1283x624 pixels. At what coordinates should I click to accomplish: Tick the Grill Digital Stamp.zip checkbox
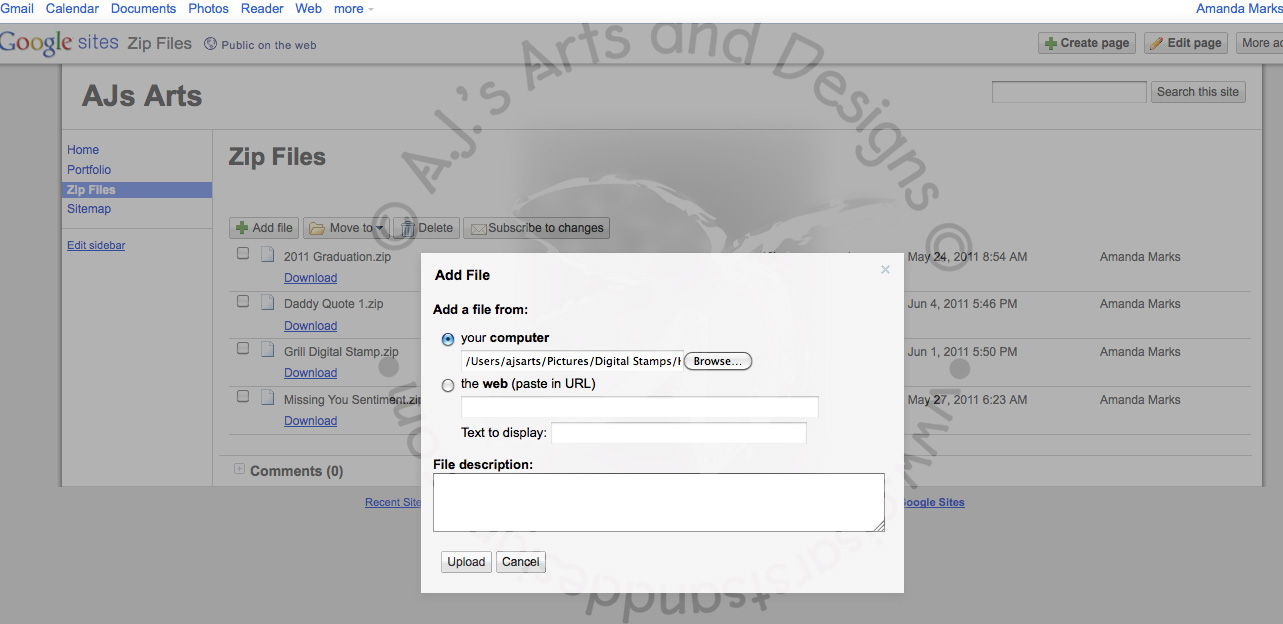pos(243,349)
